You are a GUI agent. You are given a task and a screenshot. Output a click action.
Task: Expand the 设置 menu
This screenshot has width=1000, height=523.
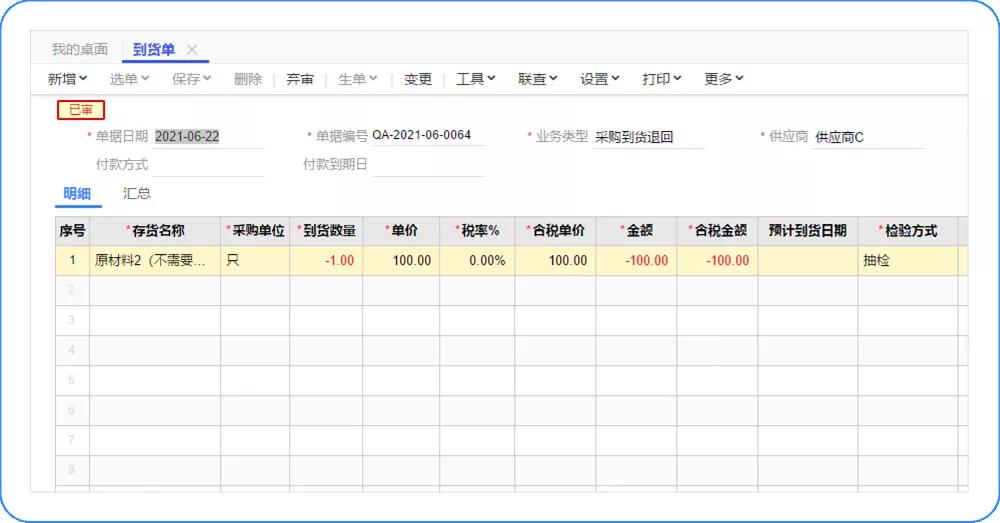click(599, 78)
